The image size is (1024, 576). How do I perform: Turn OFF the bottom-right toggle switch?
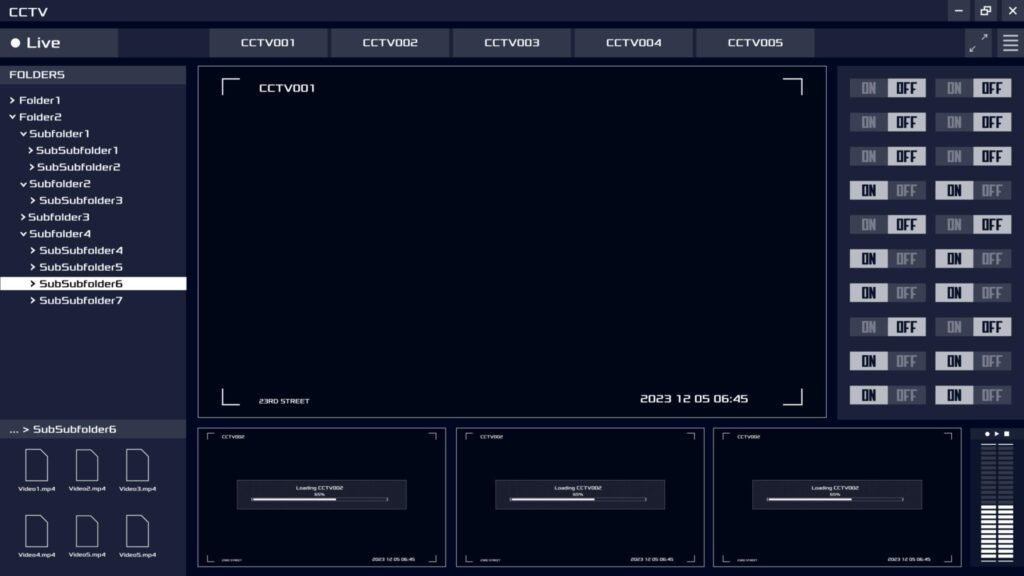tap(991, 395)
